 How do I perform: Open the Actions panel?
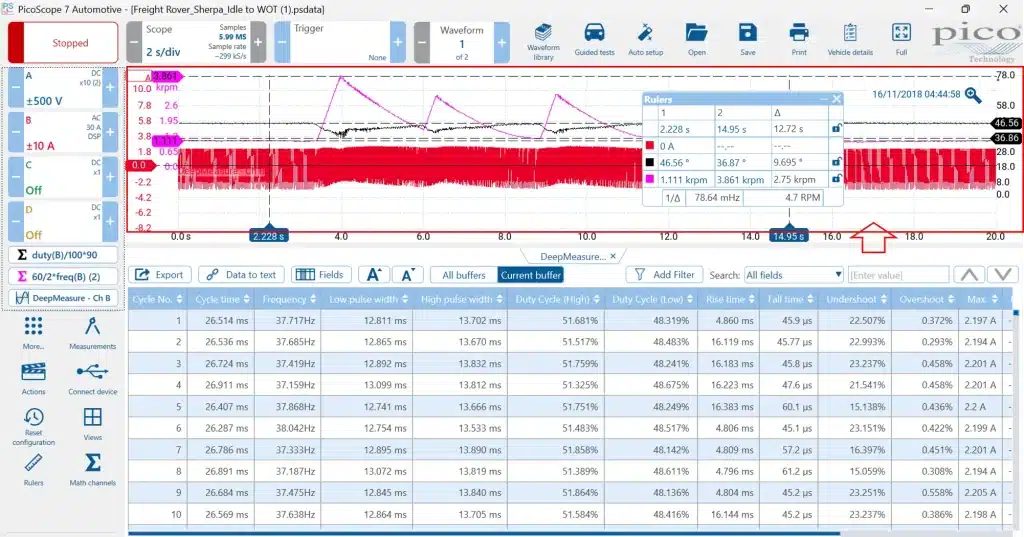pos(33,378)
